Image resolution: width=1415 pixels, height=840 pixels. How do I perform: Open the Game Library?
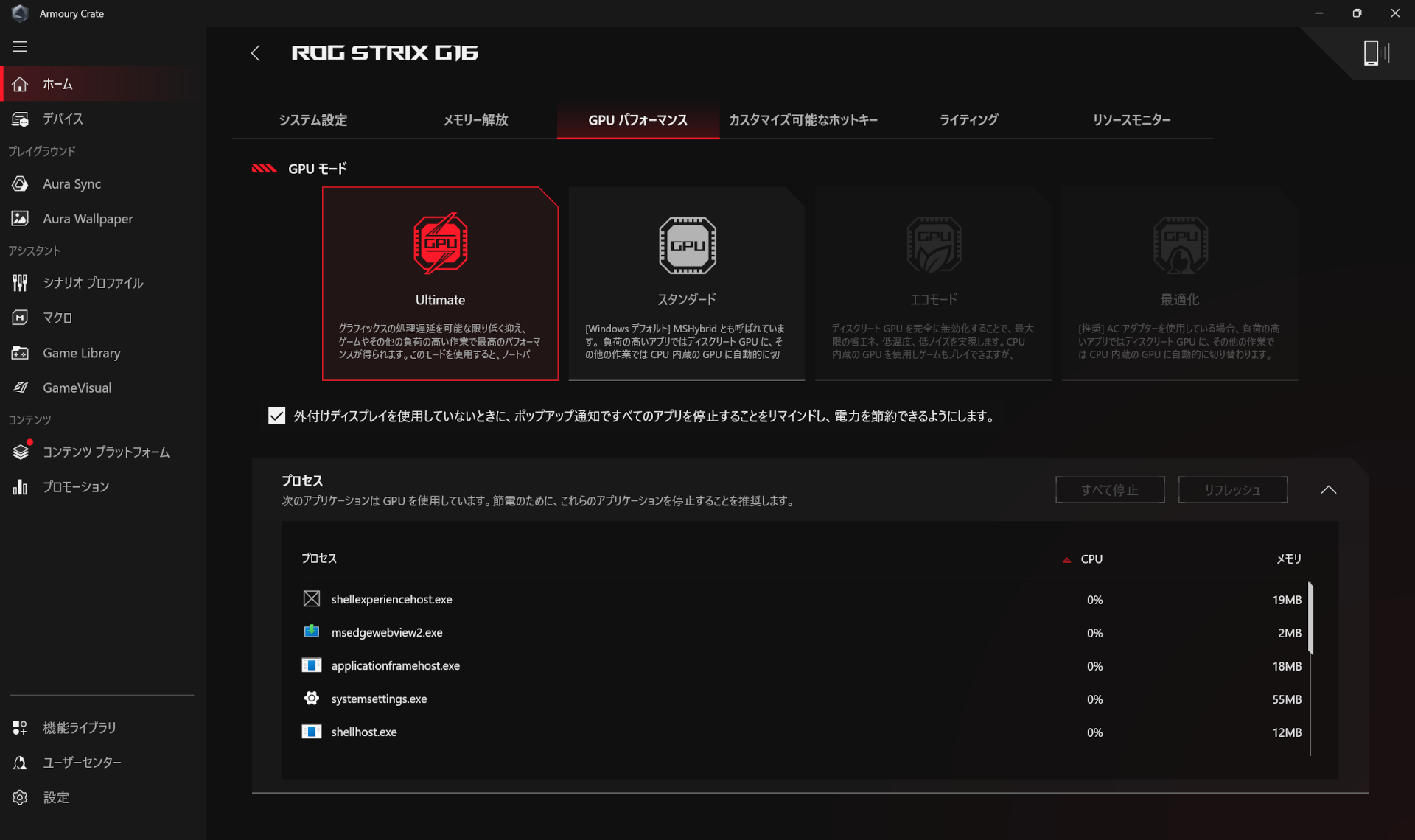pyautogui.click(x=81, y=353)
